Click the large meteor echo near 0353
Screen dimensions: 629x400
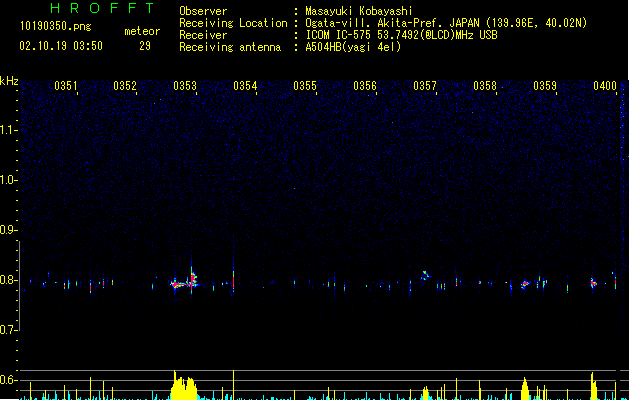click(x=185, y=281)
